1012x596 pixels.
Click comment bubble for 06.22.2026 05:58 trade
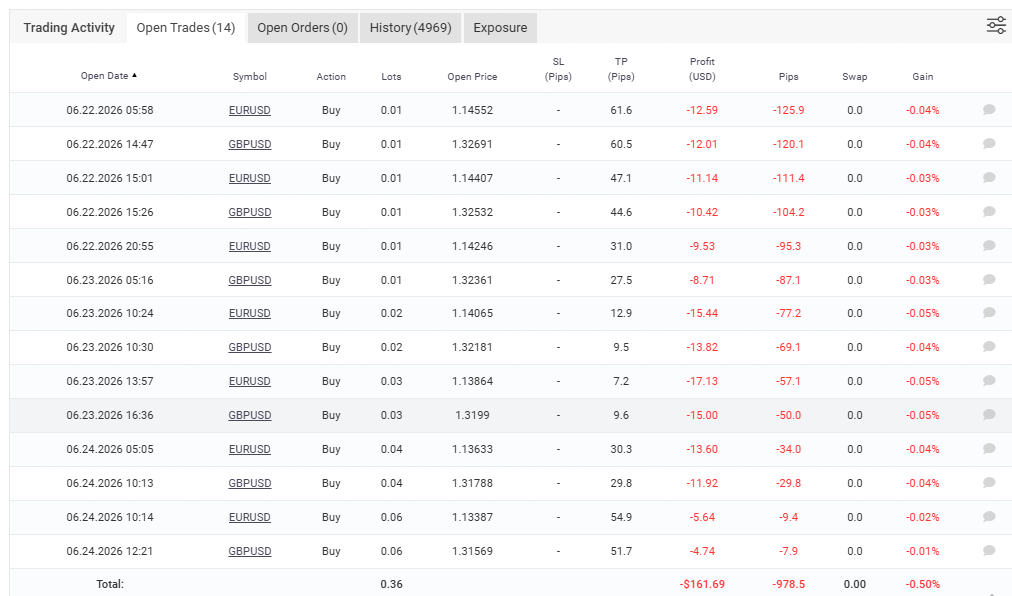coord(989,110)
